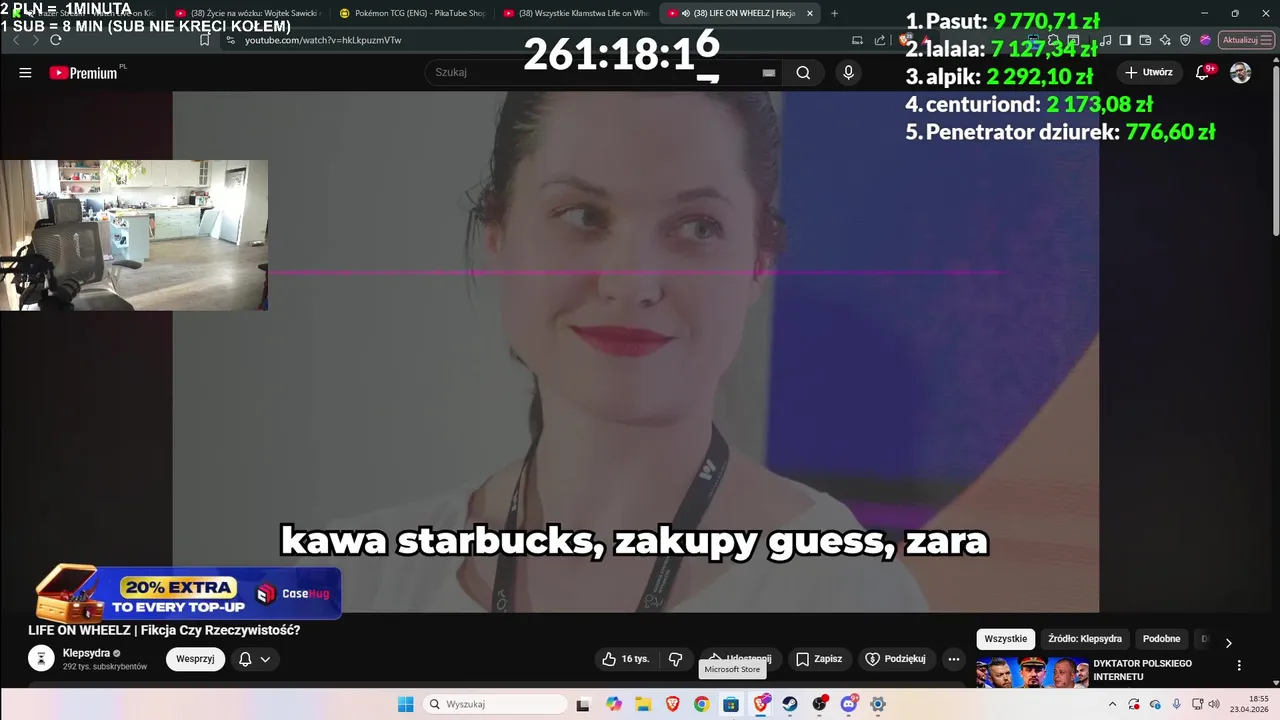
Task: Open Brave Shields lion icon
Action: click(x=905, y=40)
